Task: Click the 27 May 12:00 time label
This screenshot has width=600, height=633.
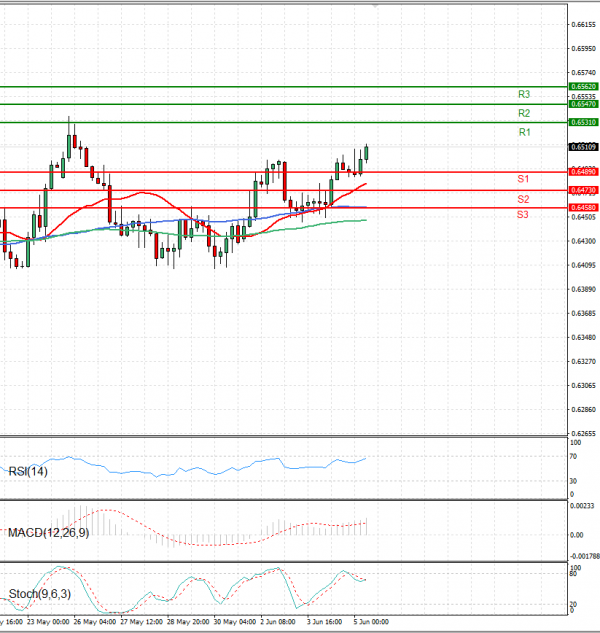Action: (x=141, y=622)
